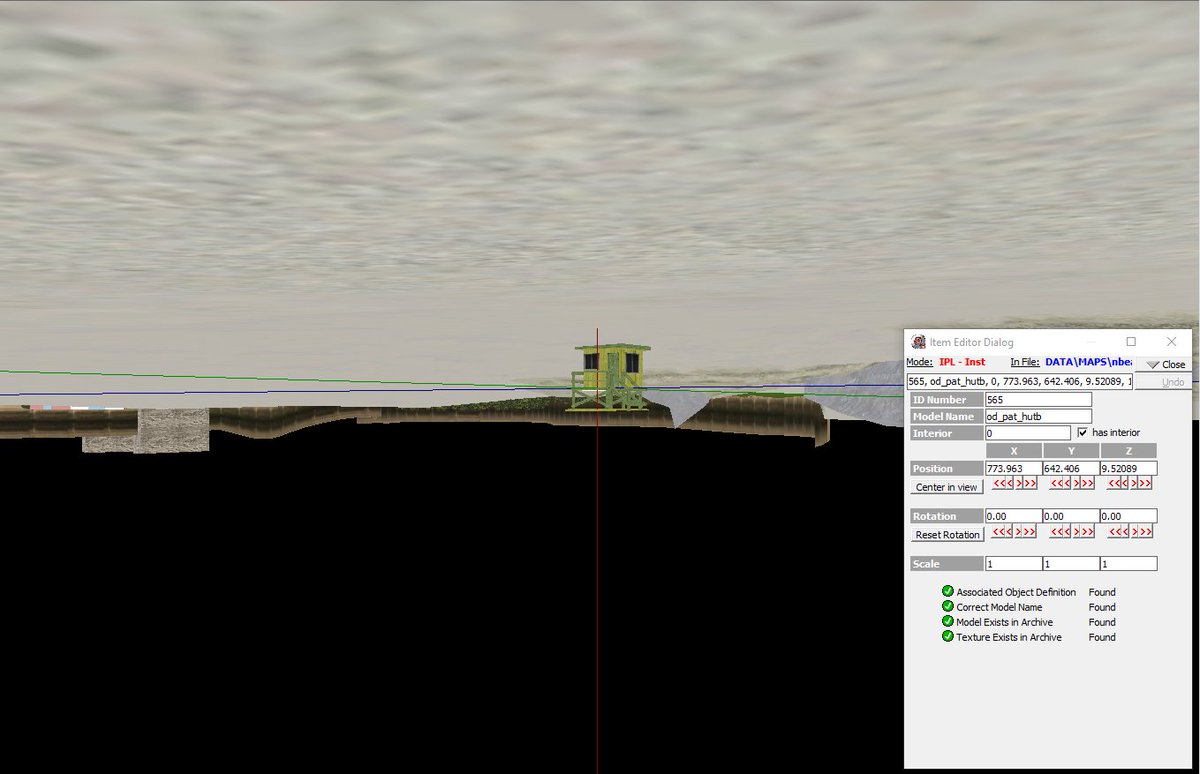Click Position X large decrease double-arrow
This screenshot has width=1200, height=774.
pyautogui.click(x=999, y=483)
